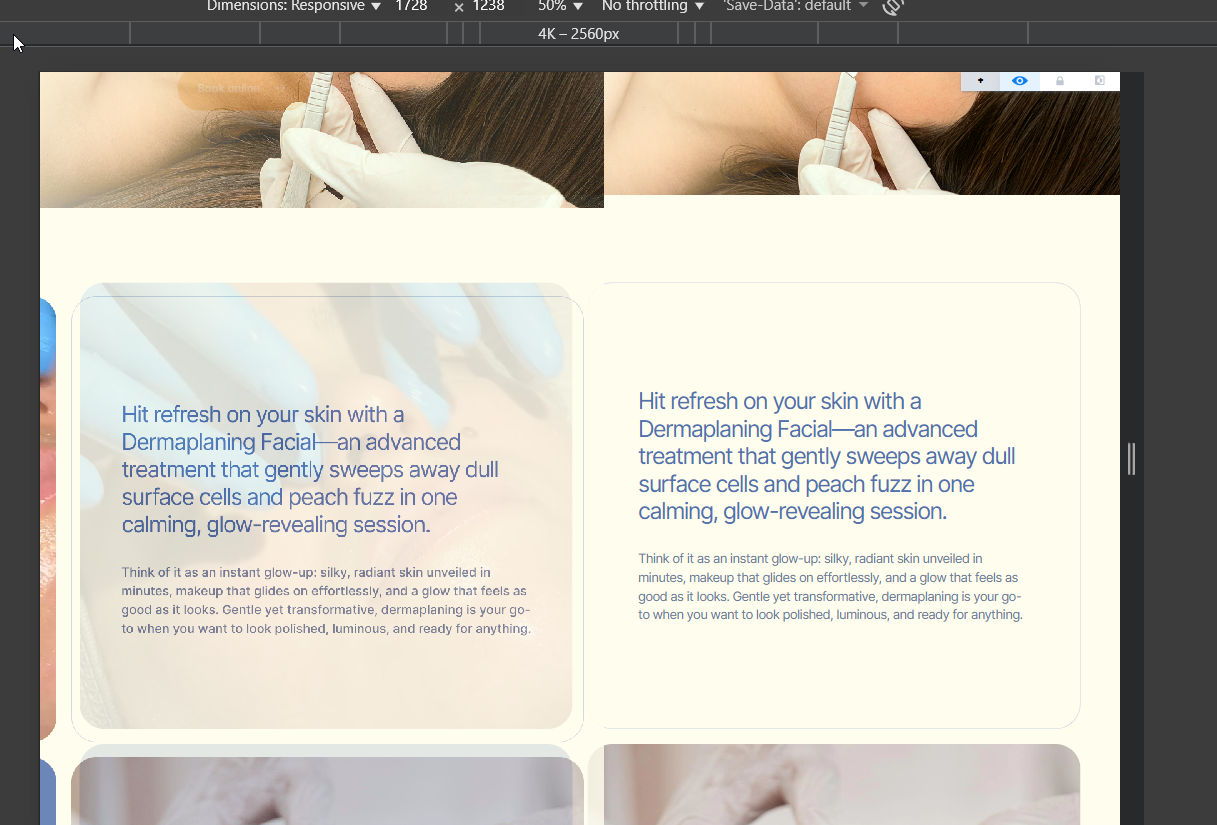The height and width of the screenshot is (825, 1217).
Task: Click the left card heading 'Hit refresh on your skin'
Action: coord(310,469)
